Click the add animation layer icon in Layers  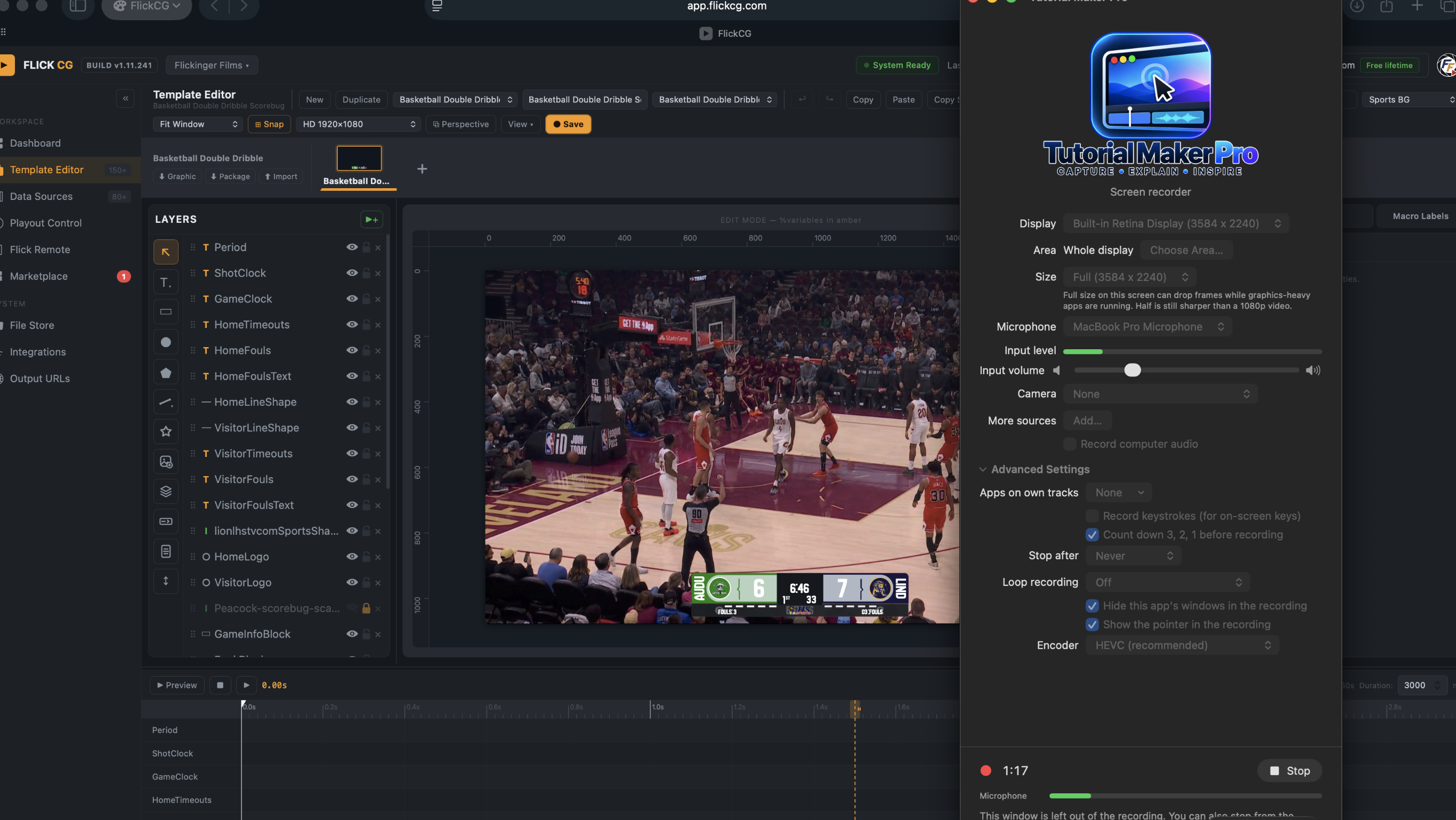pyautogui.click(x=371, y=220)
